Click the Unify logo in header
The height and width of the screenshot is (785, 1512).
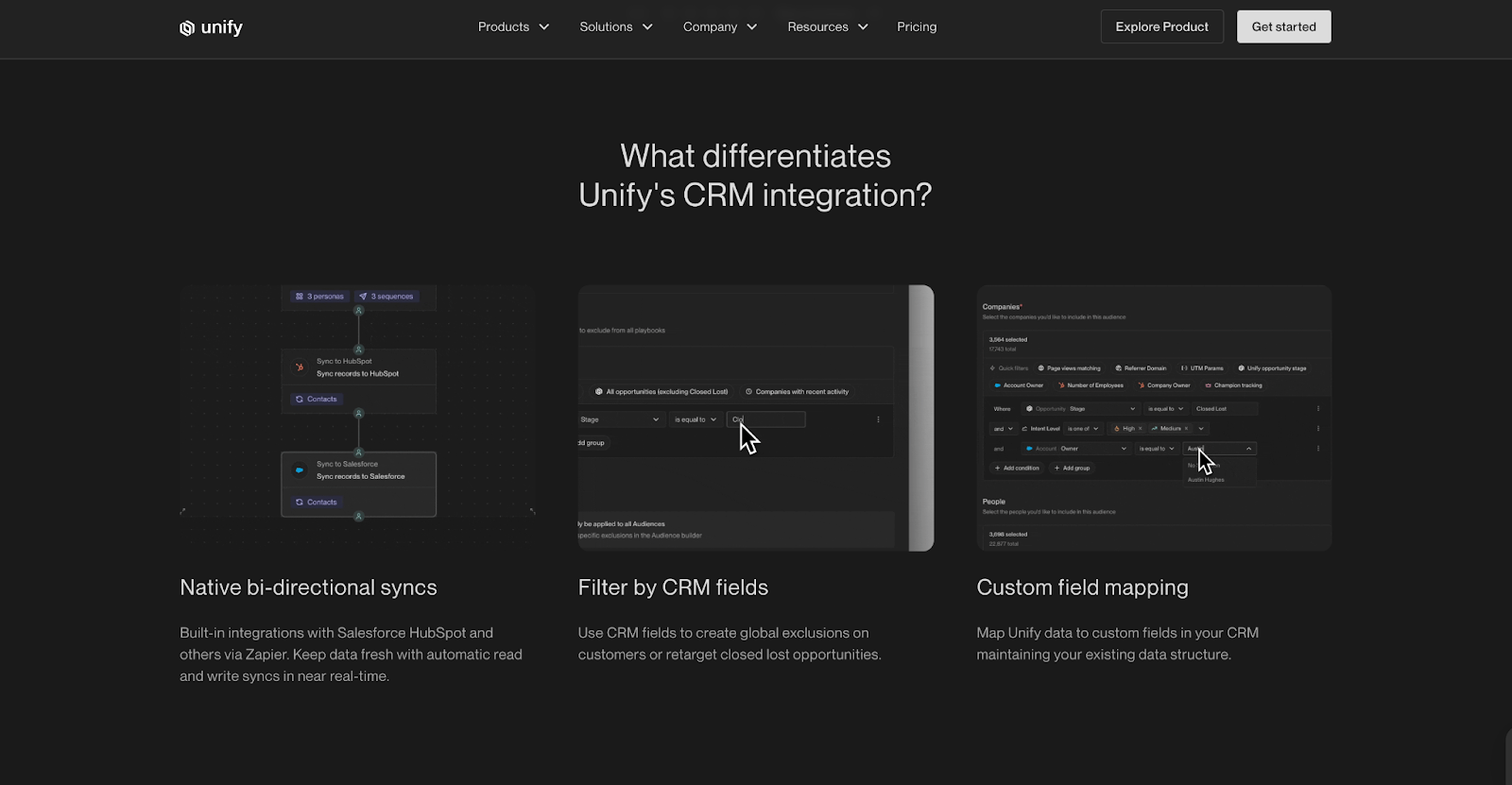(211, 27)
